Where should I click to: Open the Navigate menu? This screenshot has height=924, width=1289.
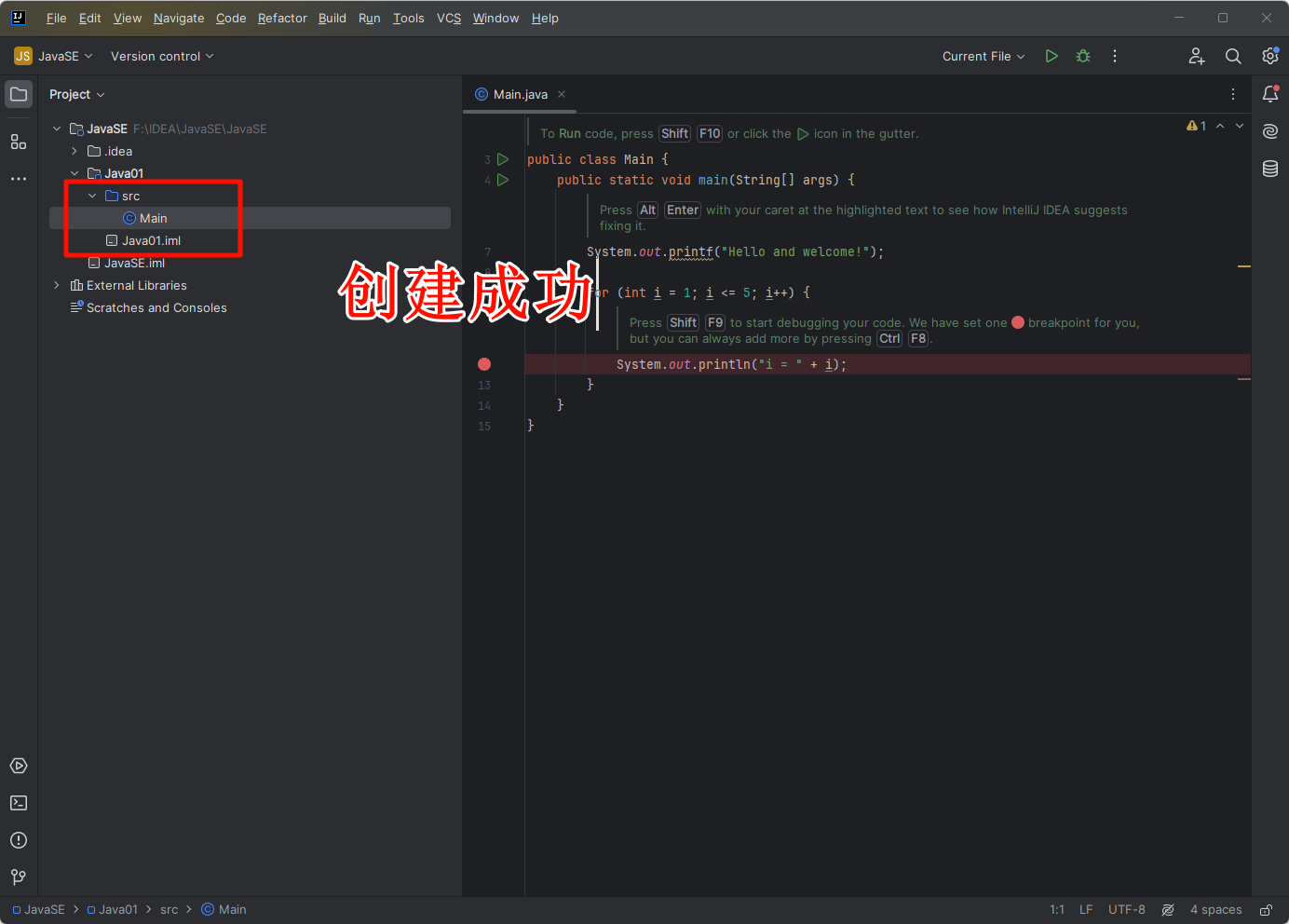click(179, 18)
